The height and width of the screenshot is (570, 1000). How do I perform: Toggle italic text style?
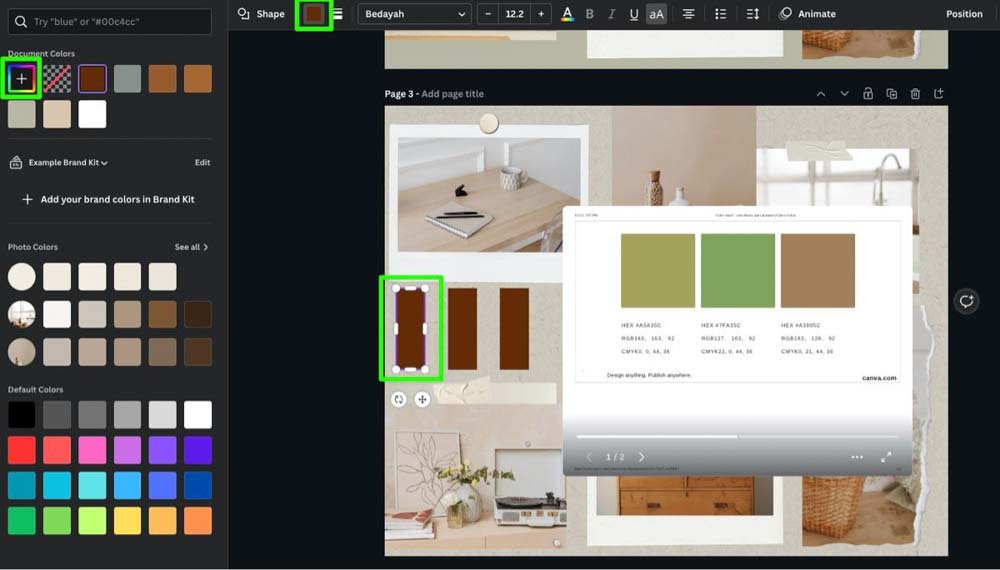611,14
